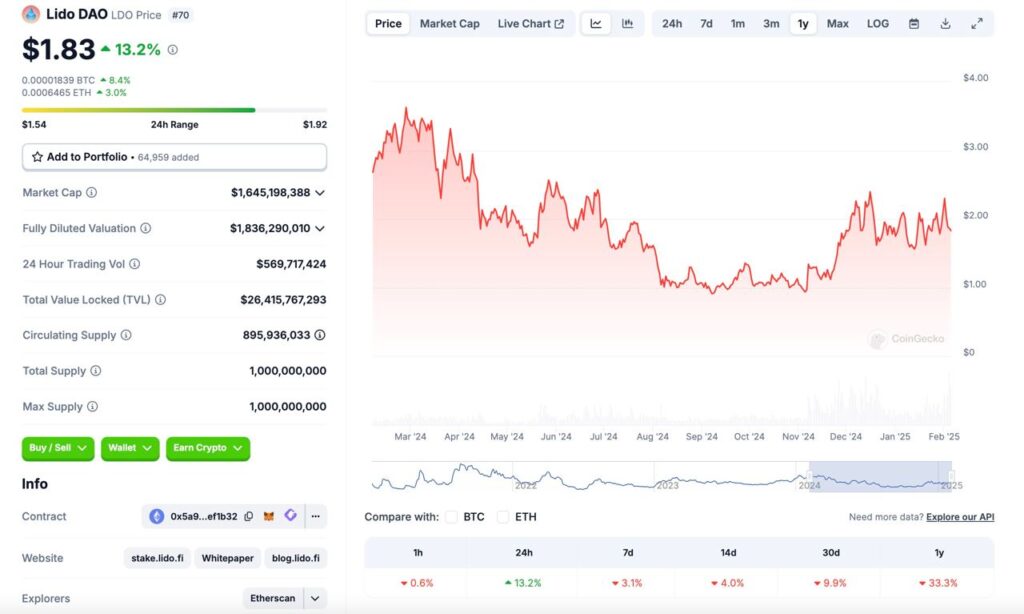
Task: Click the price chart peak near Mar '24
Action: [x=406, y=109]
